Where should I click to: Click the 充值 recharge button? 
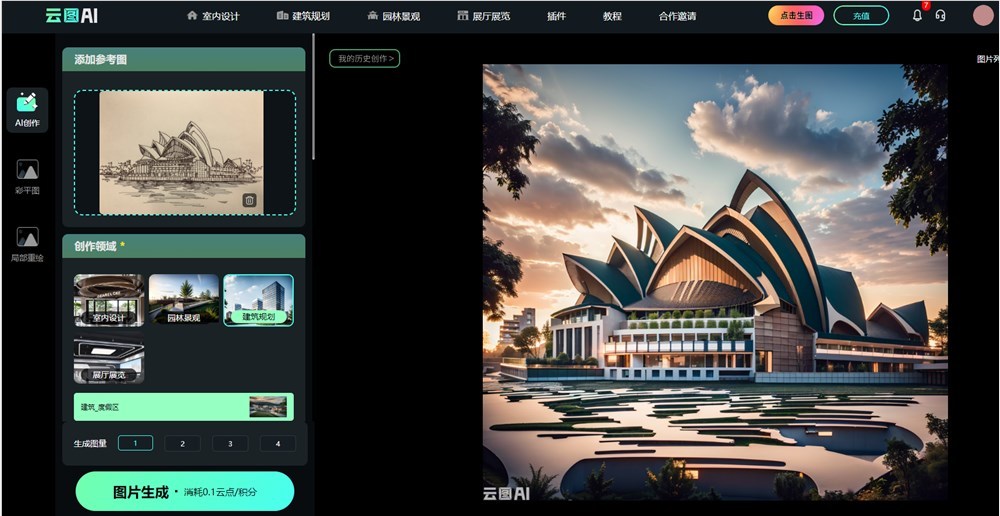coord(861,15)
